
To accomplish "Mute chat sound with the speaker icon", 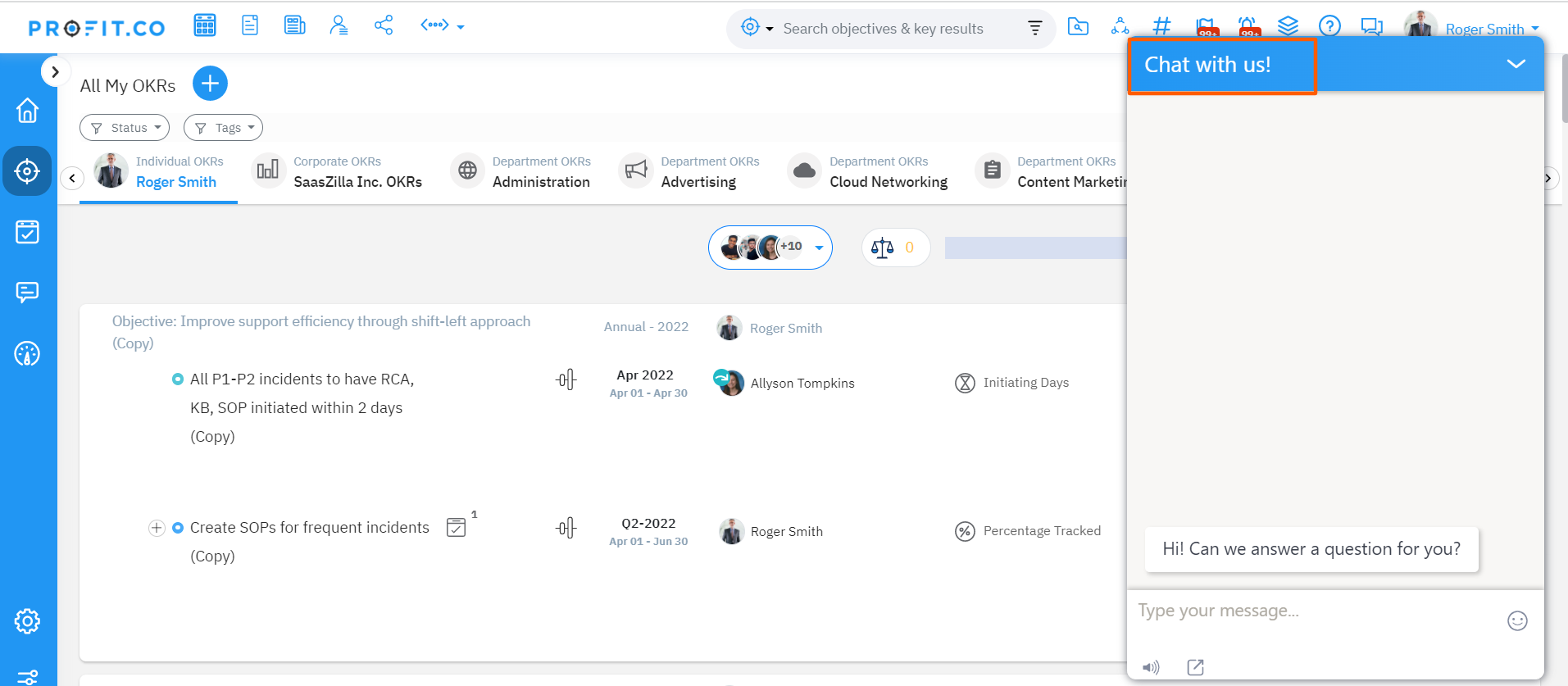I will 1151,667.
